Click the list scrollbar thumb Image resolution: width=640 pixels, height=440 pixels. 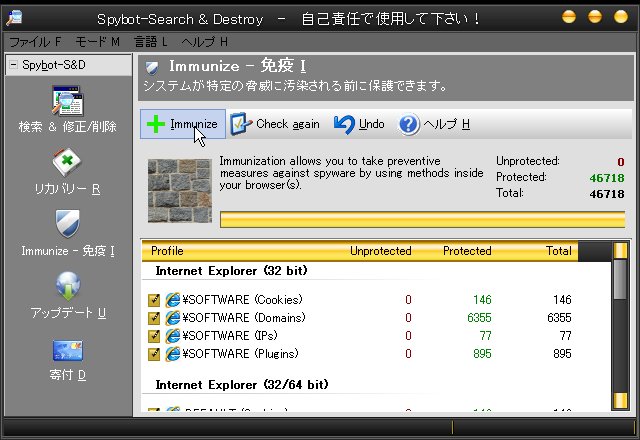tap(620, 280)
